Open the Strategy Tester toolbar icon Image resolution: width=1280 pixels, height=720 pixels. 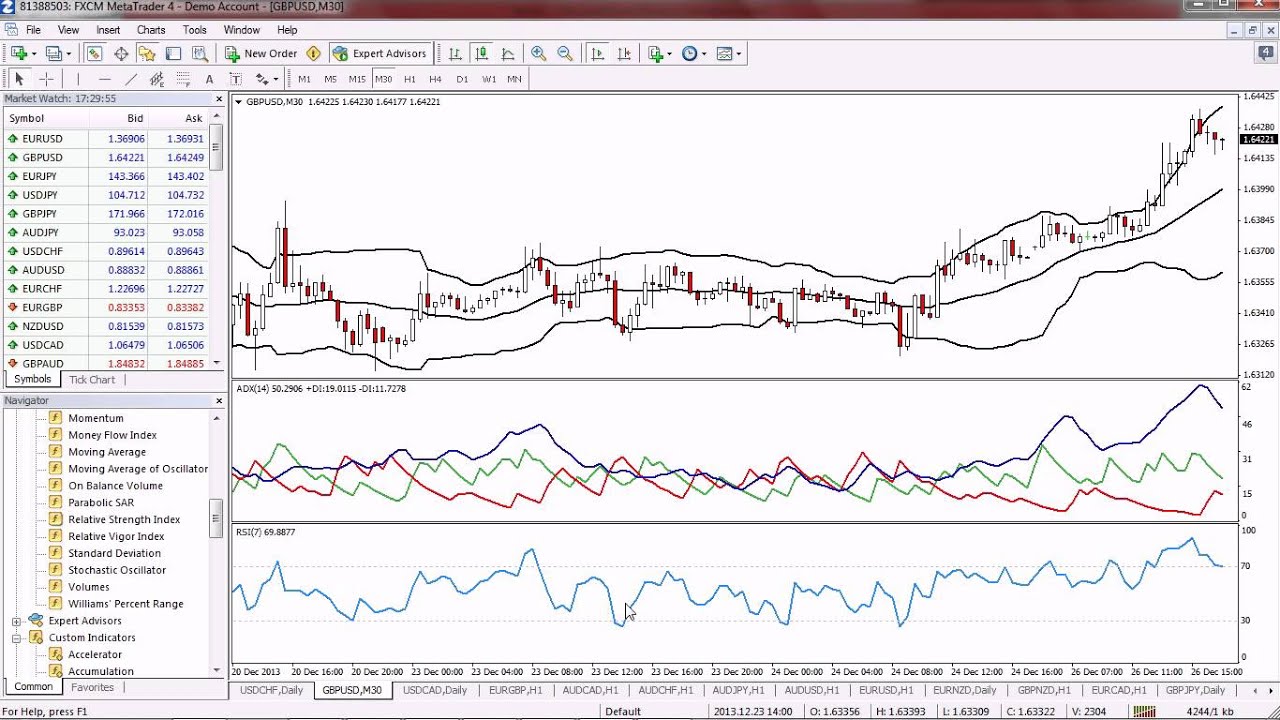coord(199,54)
